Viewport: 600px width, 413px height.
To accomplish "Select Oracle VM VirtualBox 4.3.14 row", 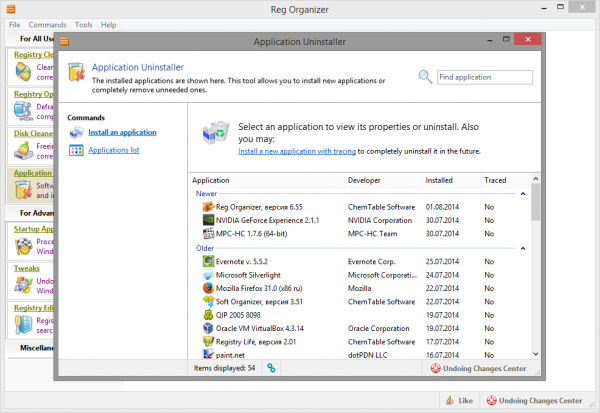I will coord(360,328).
